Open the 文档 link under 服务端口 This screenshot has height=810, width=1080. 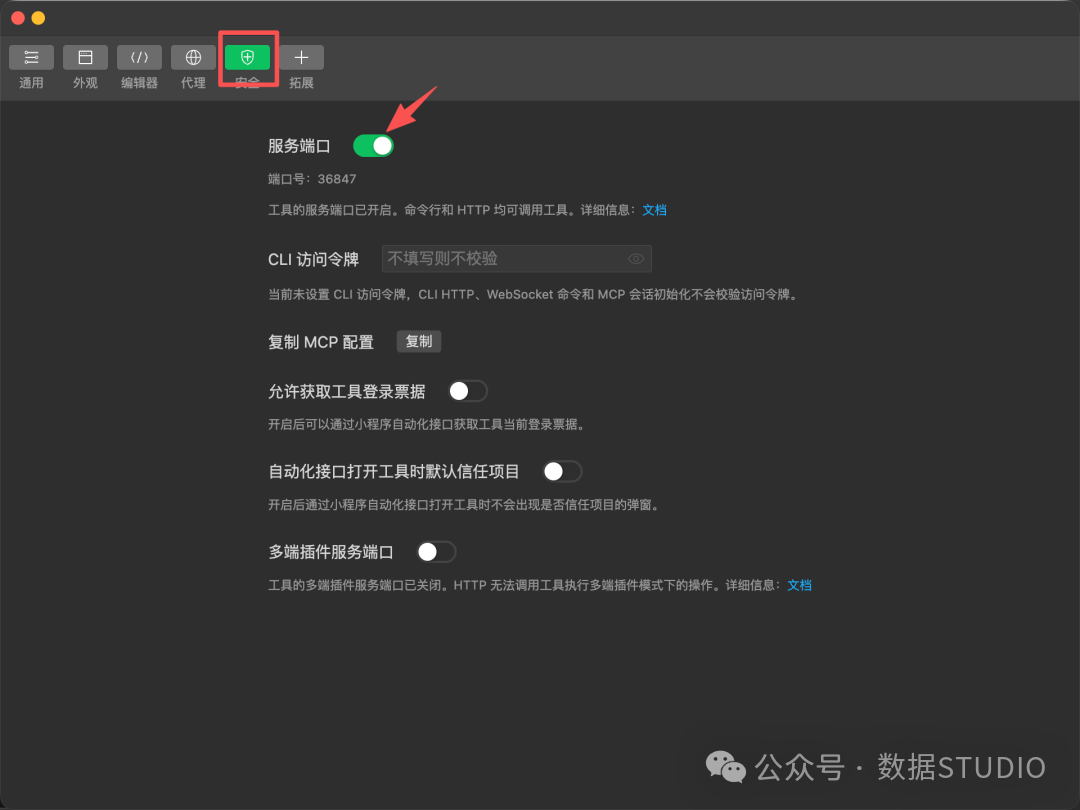(654, 210)
